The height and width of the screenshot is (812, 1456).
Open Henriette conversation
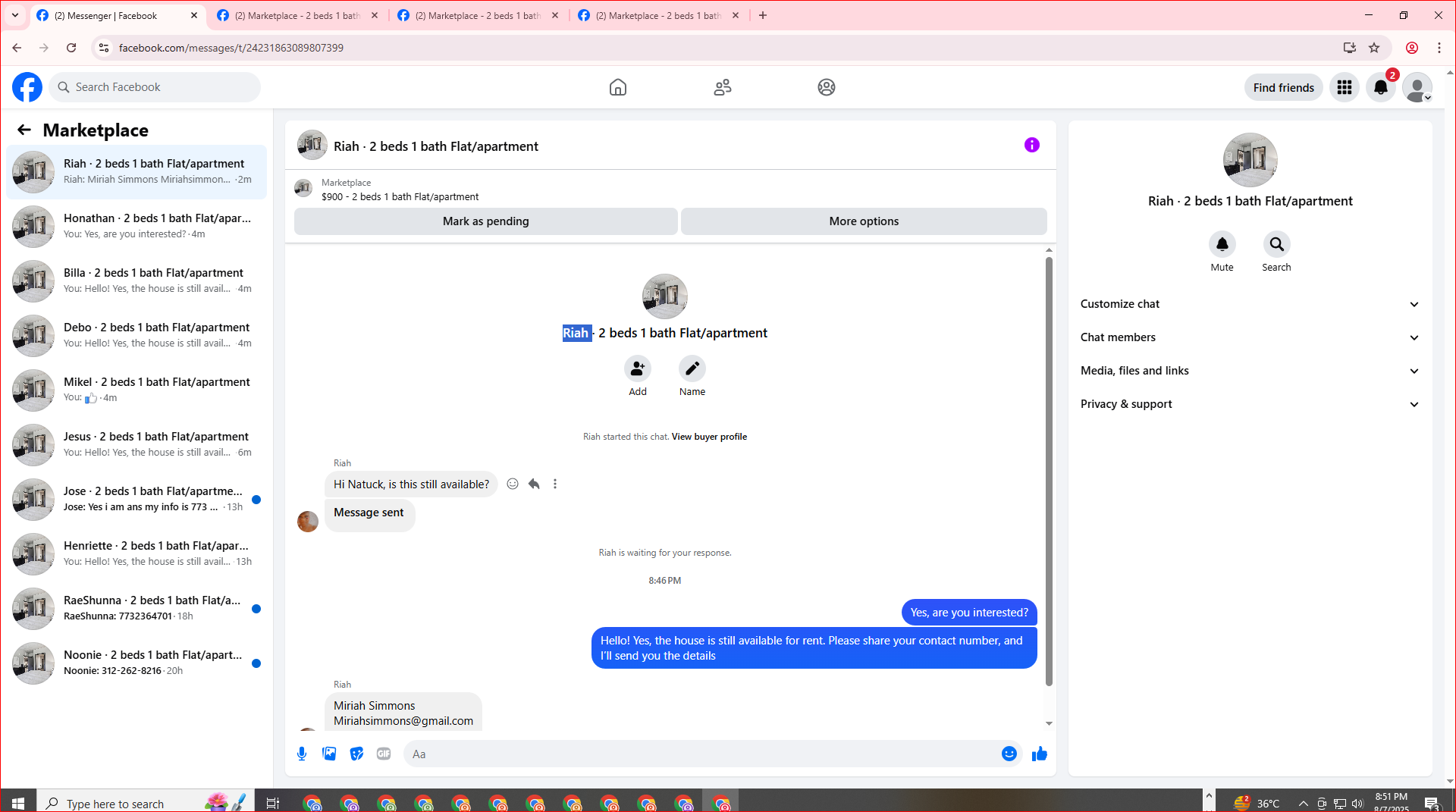136,554
